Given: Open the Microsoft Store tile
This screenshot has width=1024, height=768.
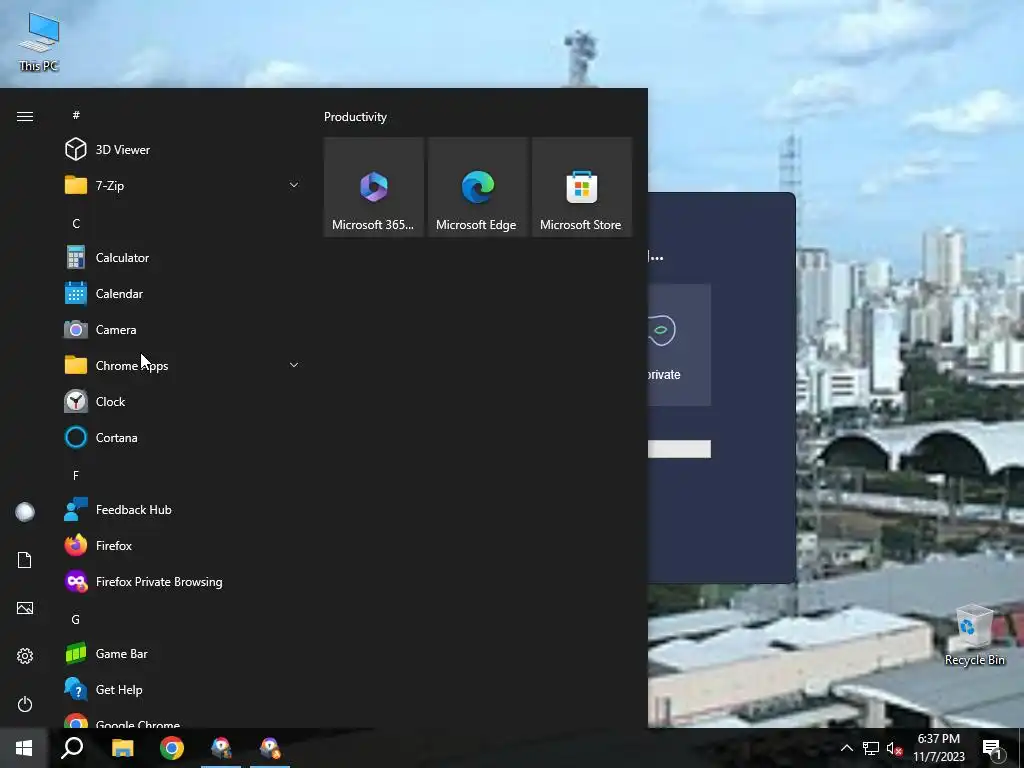Looking at the screenshot, I should 582,187.
